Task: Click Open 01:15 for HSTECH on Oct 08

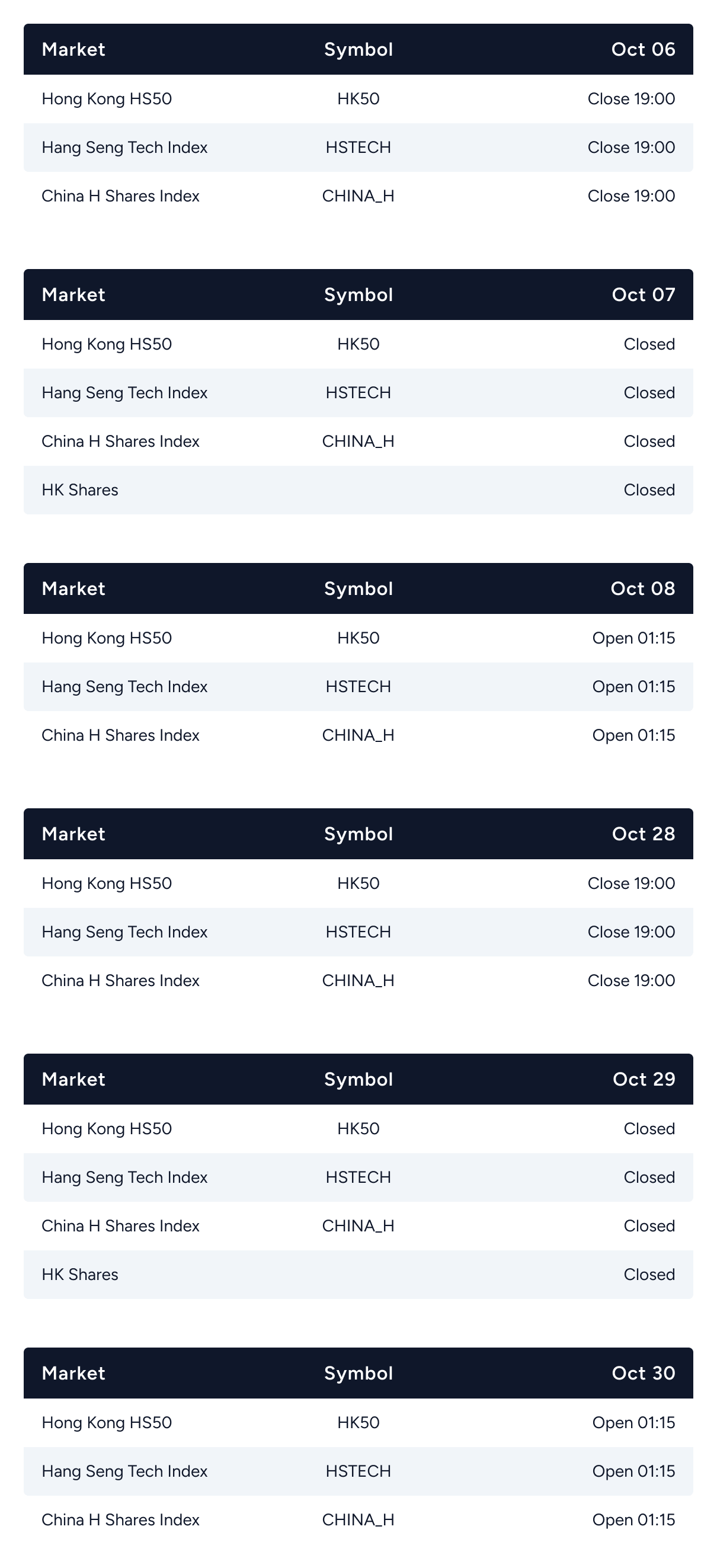Action: (x=633, y=687)
